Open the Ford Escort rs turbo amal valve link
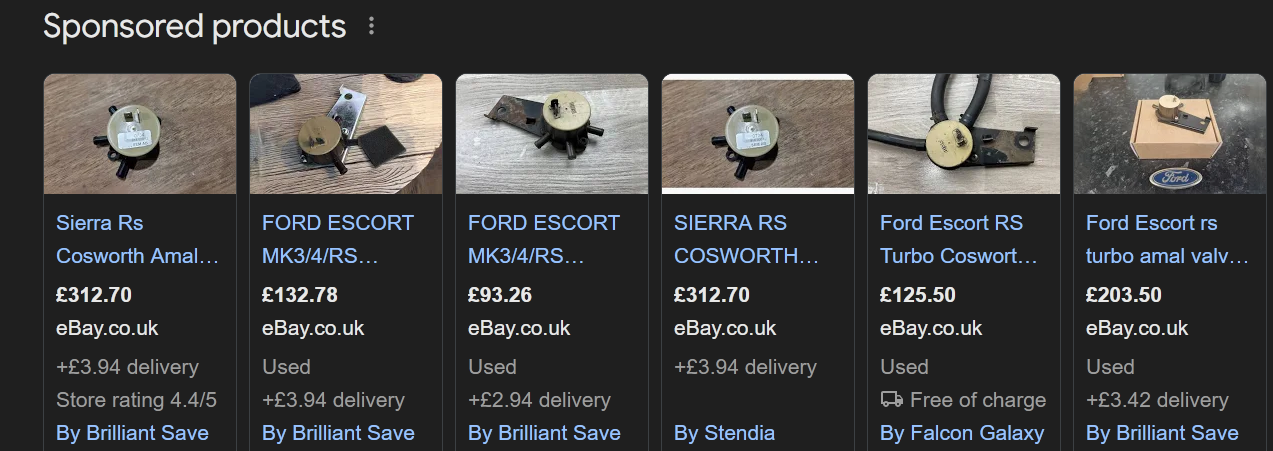Image resolution: width=1273 pixels, height=451 pixels. coord(1167,239)
